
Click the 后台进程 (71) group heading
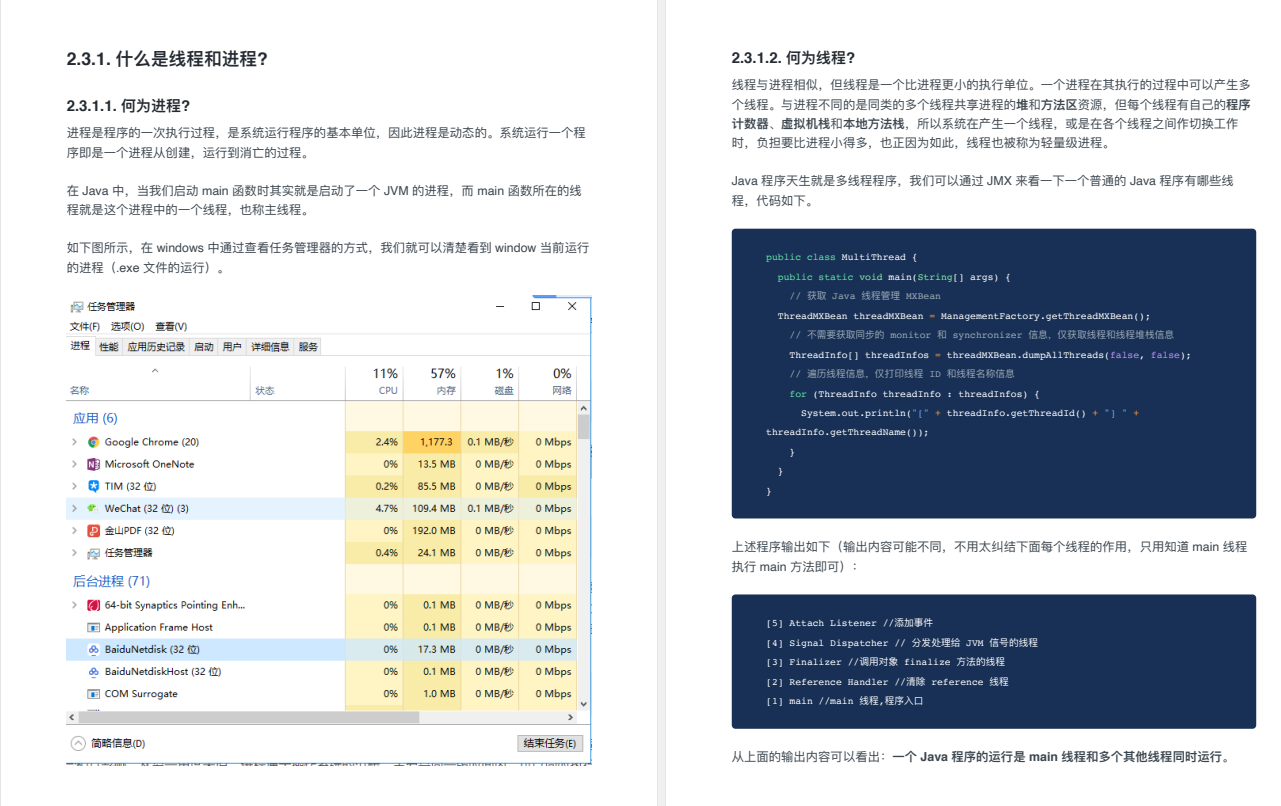tap(112, 581)
